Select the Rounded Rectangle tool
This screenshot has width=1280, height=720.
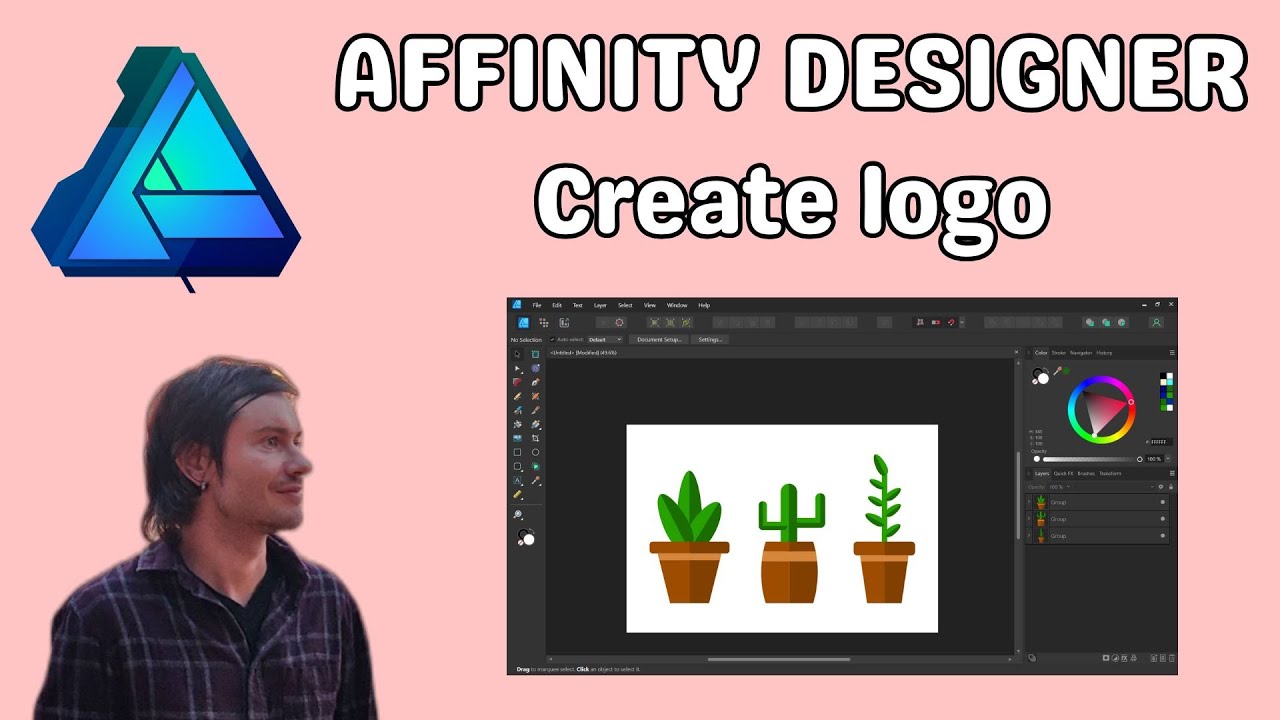517,466
